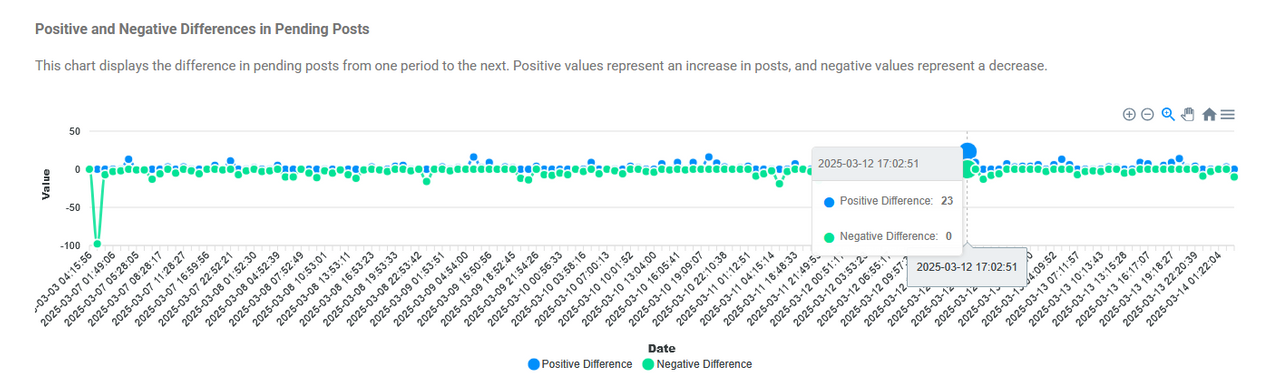Click the green data point at -100
Viewport: 1280px width, 391px height.
[97, 243]
